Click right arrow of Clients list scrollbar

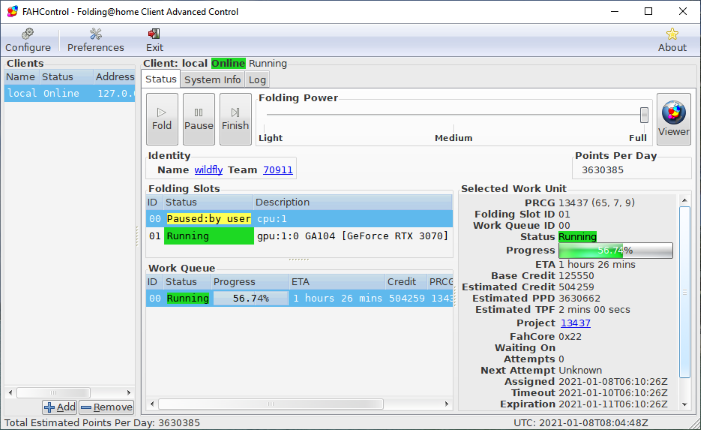click(128, 392)
